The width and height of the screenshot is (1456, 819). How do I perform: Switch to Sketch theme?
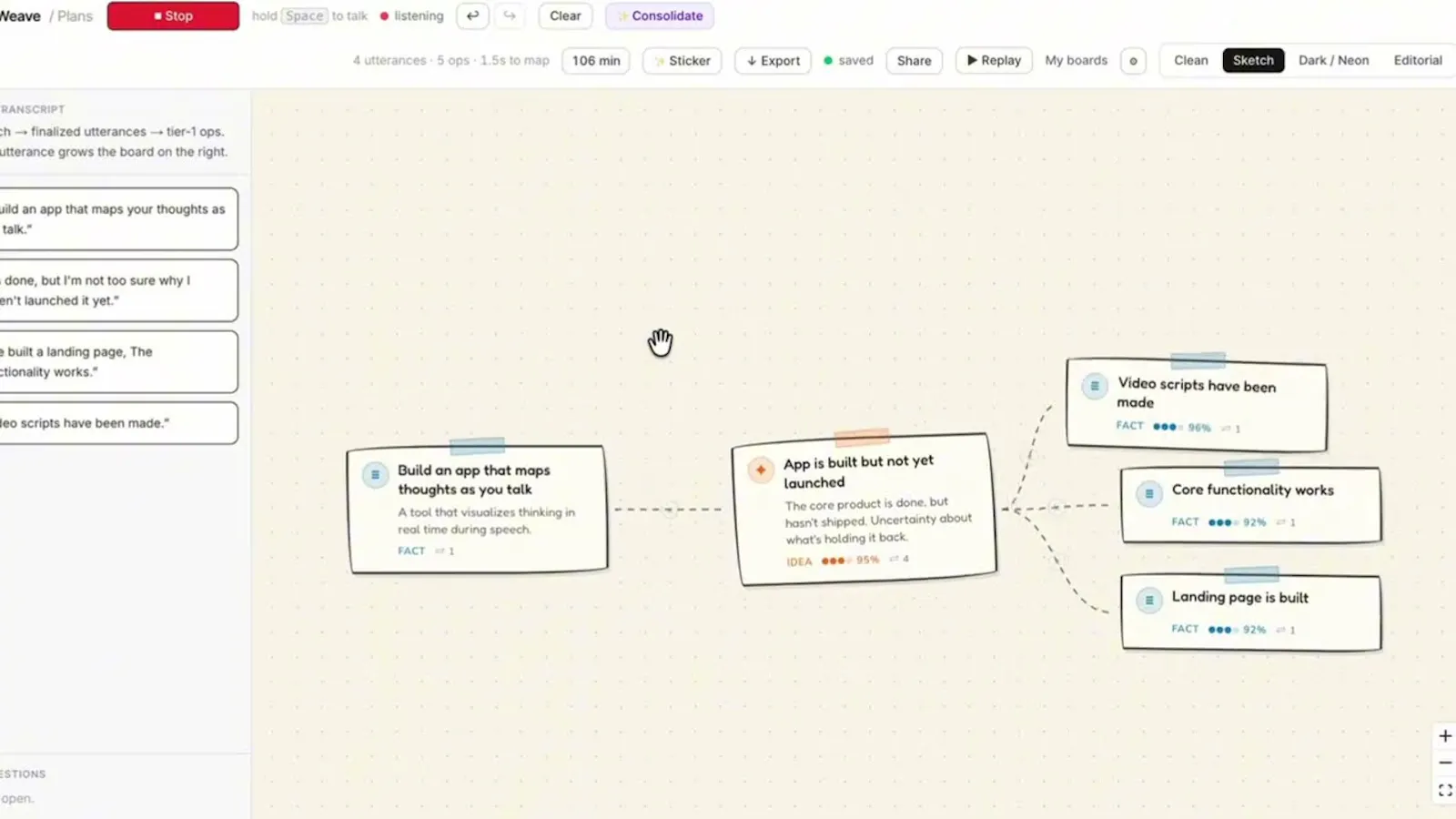click(1253, 60)
